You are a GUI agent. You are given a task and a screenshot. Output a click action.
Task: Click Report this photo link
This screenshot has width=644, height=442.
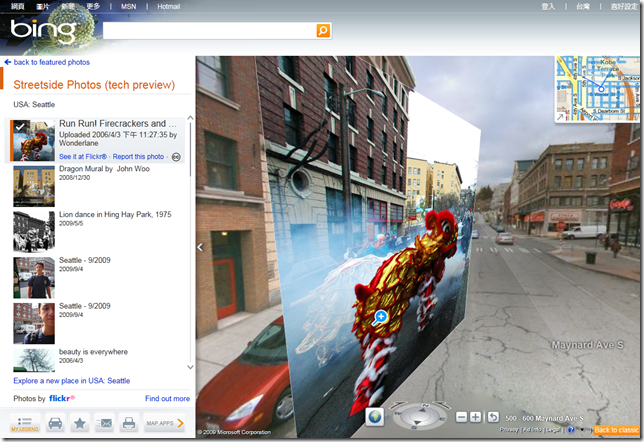tap(138, 157)
